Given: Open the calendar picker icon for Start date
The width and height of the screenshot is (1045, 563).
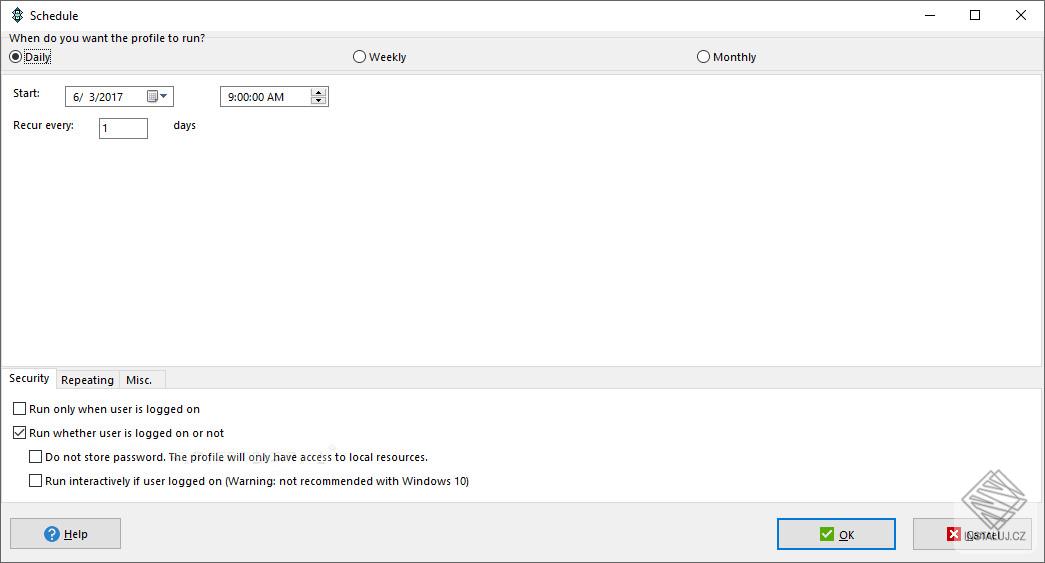Looking at the screenshot, I should point(153,97).
